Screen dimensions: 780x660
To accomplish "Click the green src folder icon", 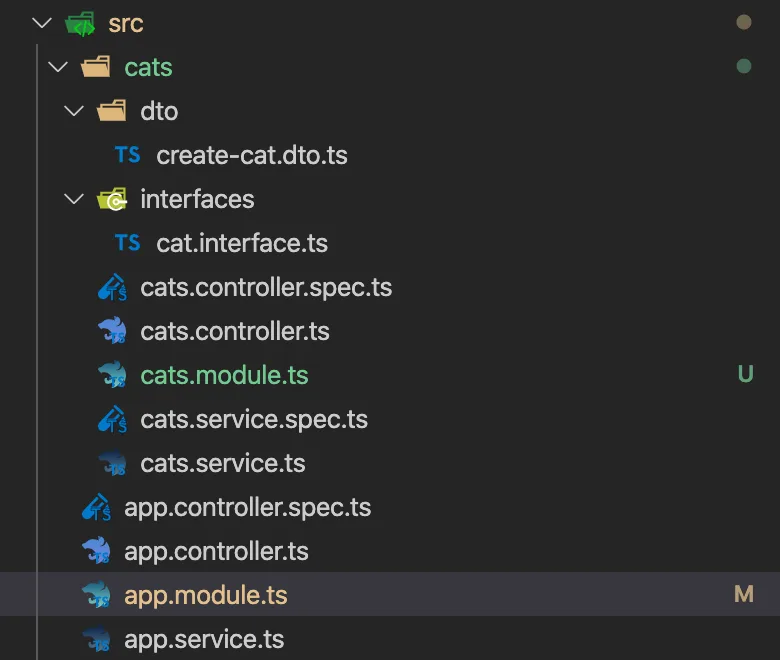I will point(80,24).
